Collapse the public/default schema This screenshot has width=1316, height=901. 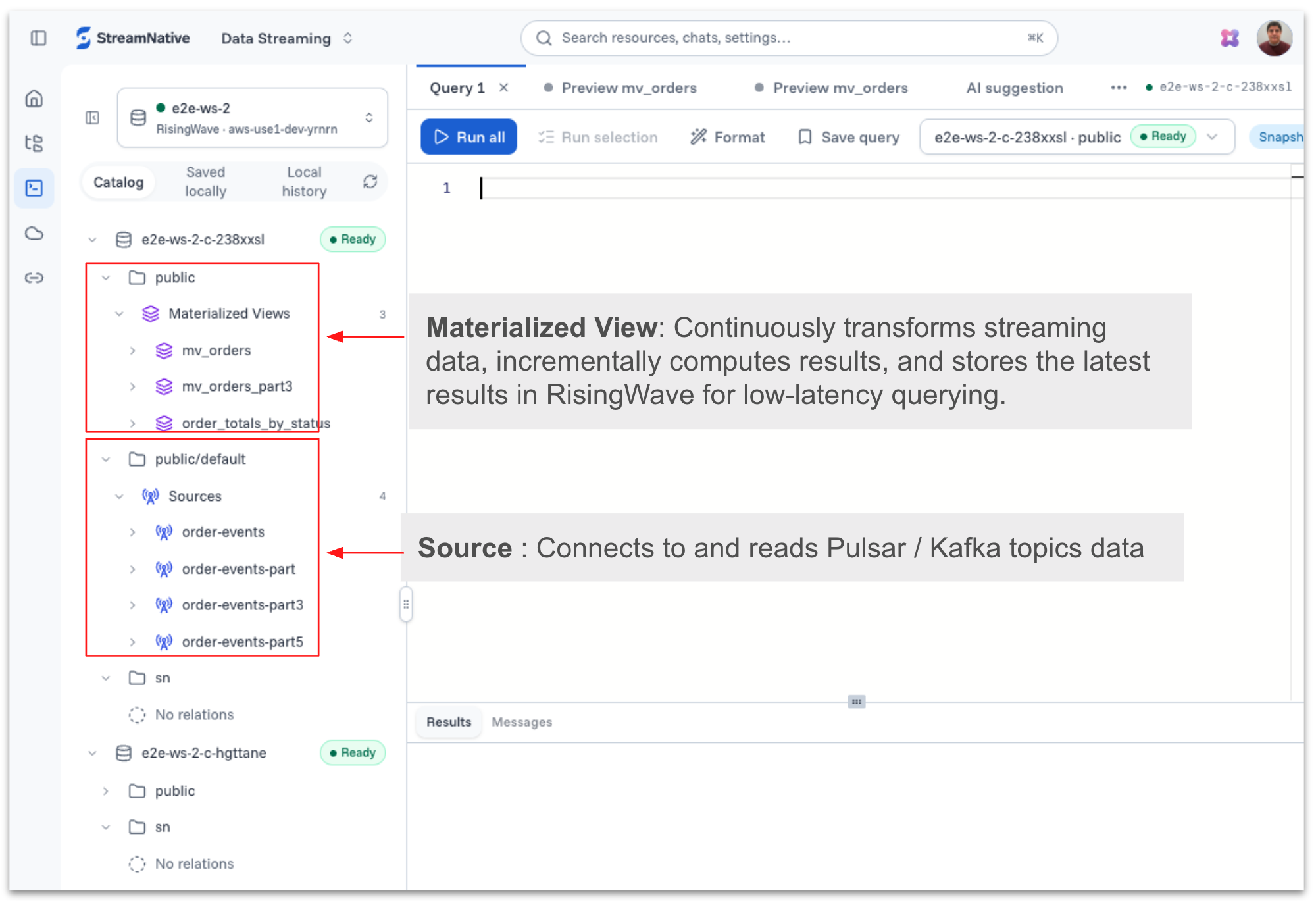coord(106,459)
